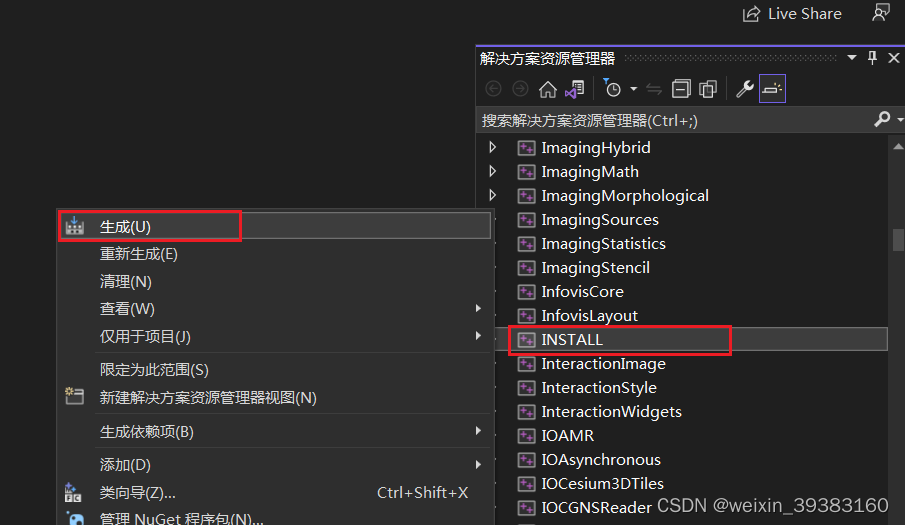Select the INSTALL project

pyautogui.click(x=572, y=340)
